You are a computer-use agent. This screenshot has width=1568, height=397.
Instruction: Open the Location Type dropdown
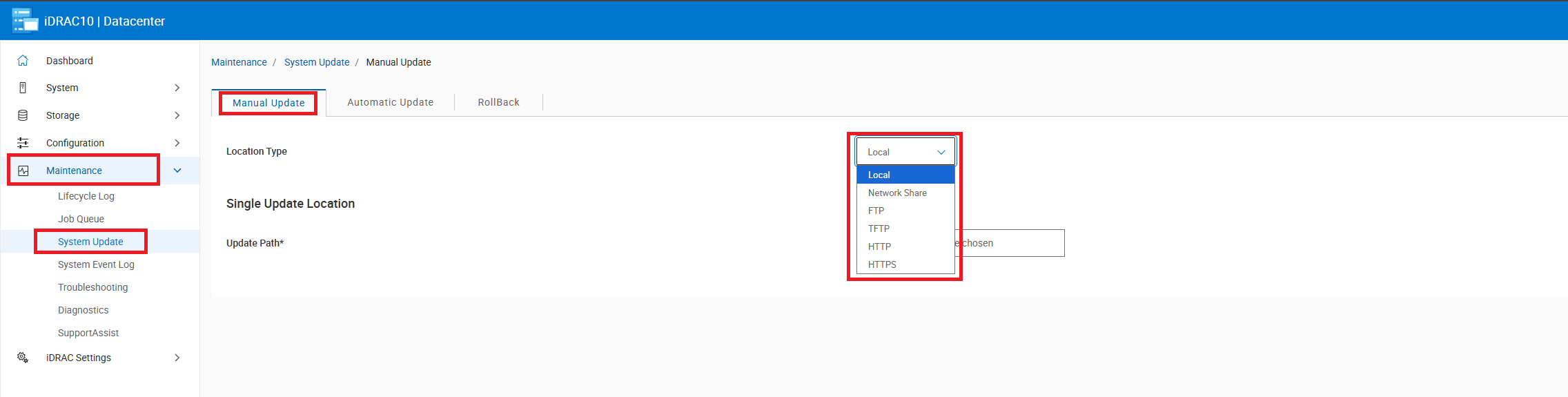click(905, 151)
